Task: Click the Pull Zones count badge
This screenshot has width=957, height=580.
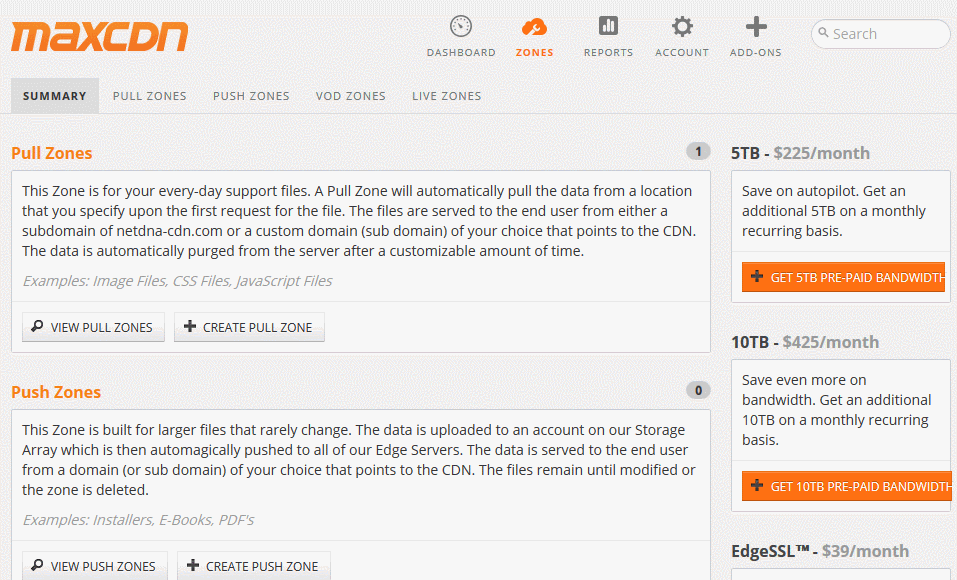Action: (698, 151)
